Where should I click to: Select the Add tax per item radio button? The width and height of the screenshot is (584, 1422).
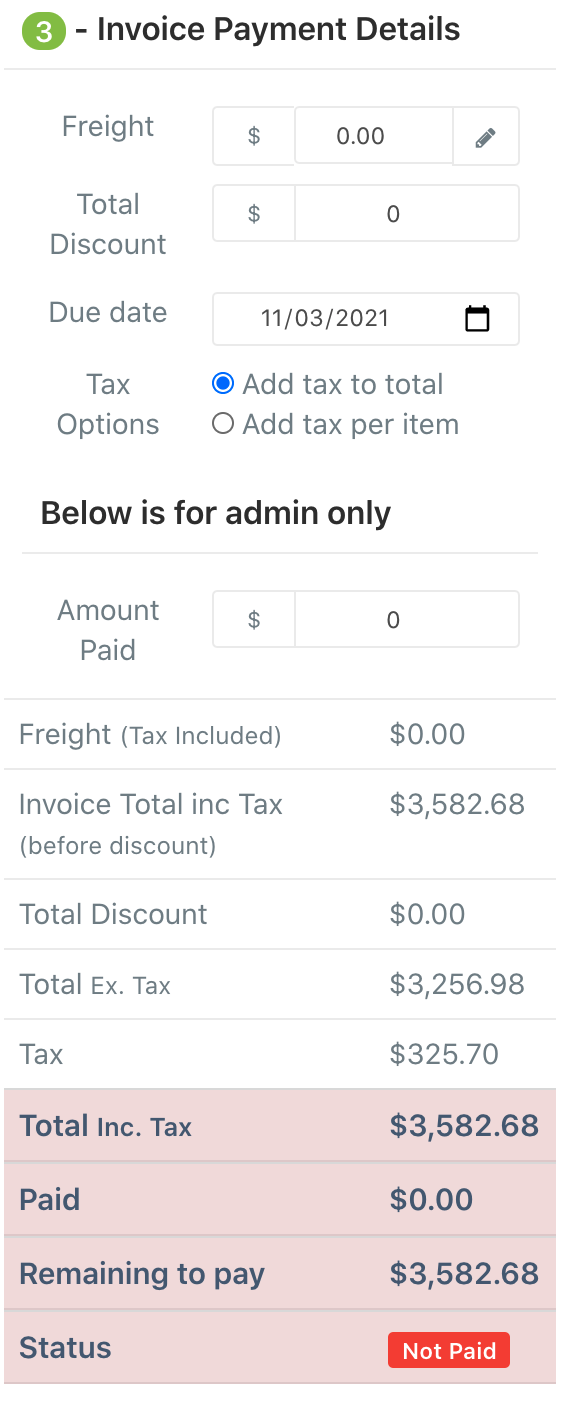click(x=223, y=424)
